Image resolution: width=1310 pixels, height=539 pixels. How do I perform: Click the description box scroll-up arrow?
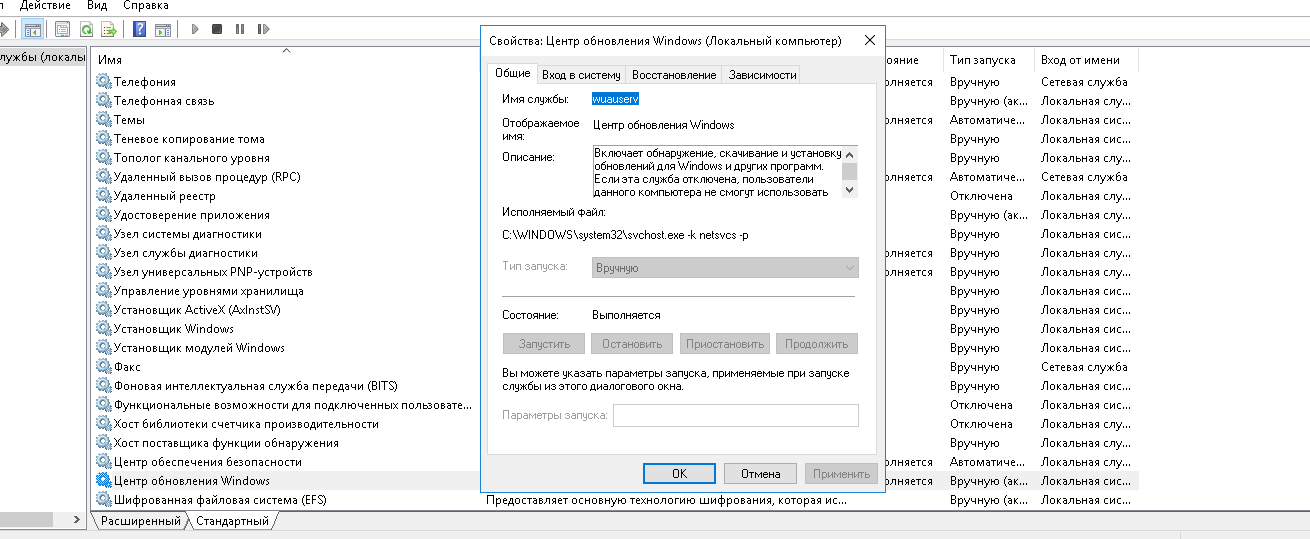tap(850, 154)
